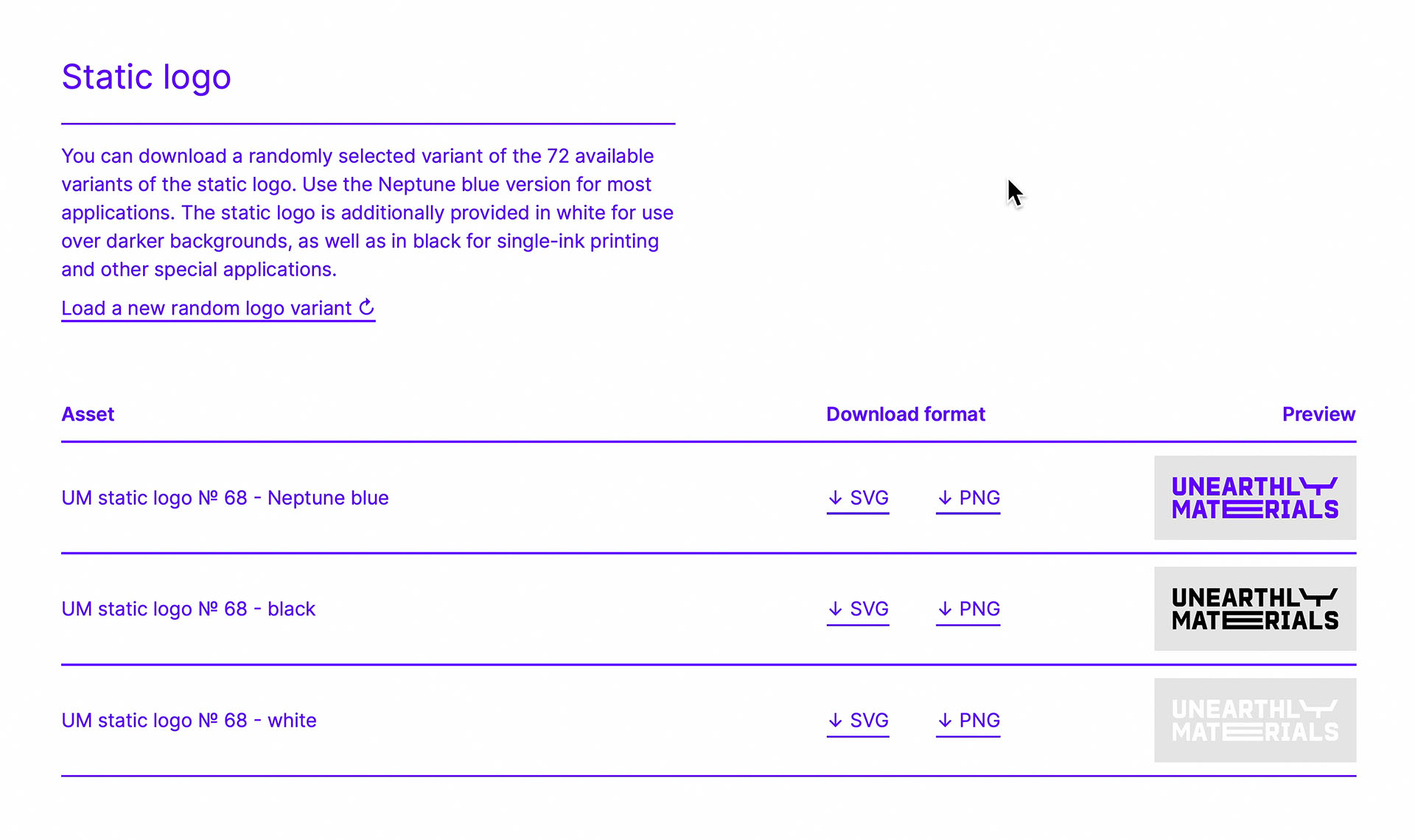
Task: Open the white logo preview thumbnail
Action: (x=1254, y=721)
